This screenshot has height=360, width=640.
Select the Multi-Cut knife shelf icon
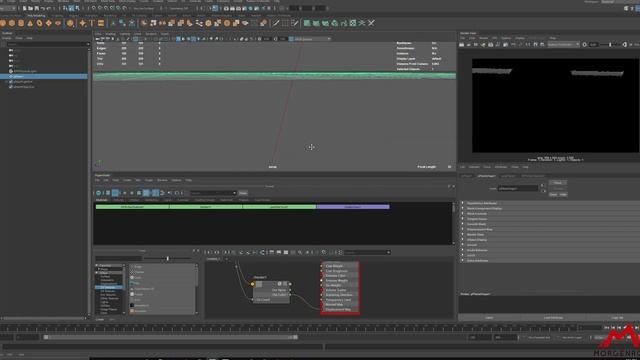(276, 23)
